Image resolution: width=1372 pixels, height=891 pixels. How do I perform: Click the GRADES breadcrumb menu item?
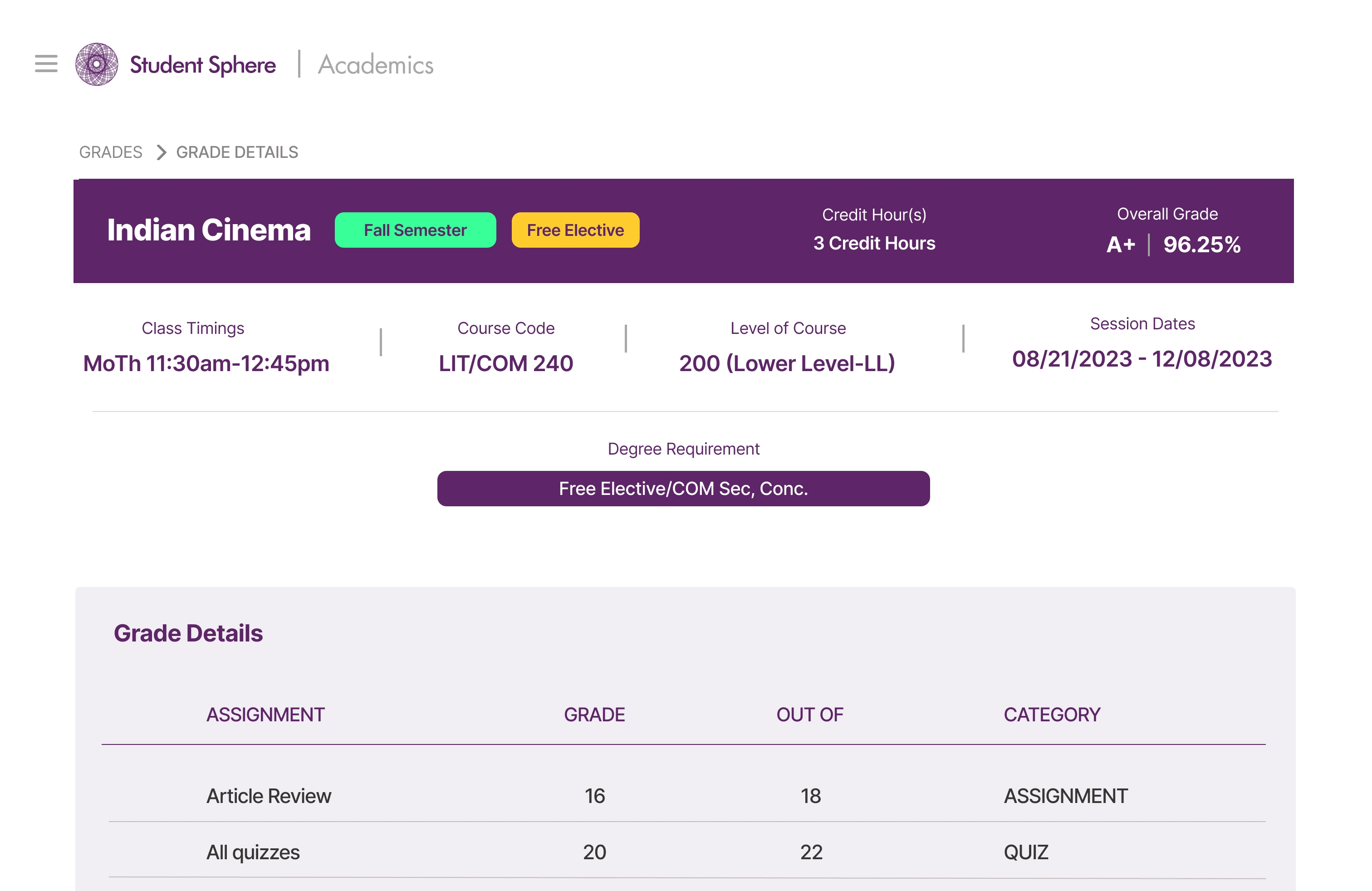click(110, 151)
